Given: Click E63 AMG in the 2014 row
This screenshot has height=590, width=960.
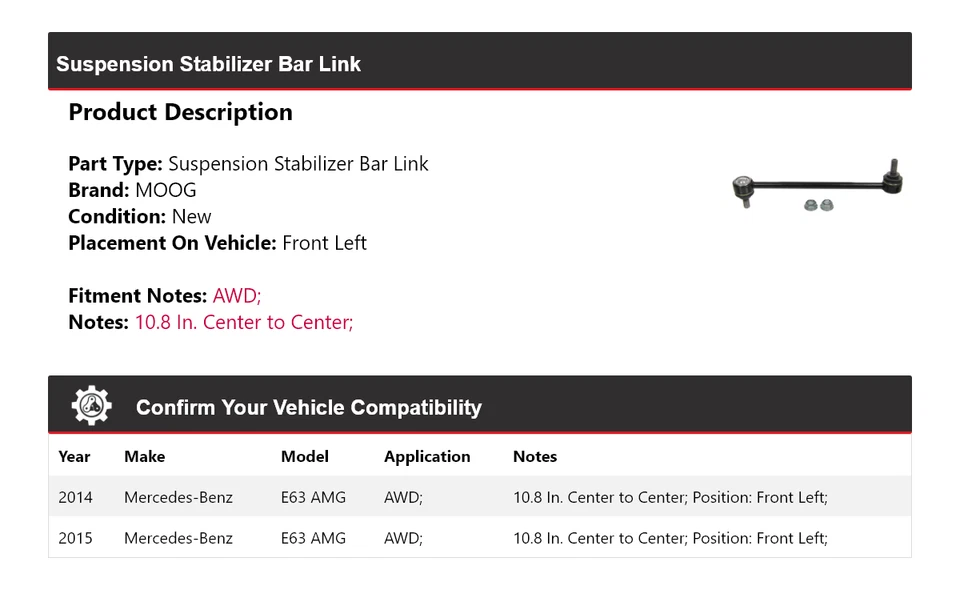Looking at the screenshot, I should click(x=313, y=497).
